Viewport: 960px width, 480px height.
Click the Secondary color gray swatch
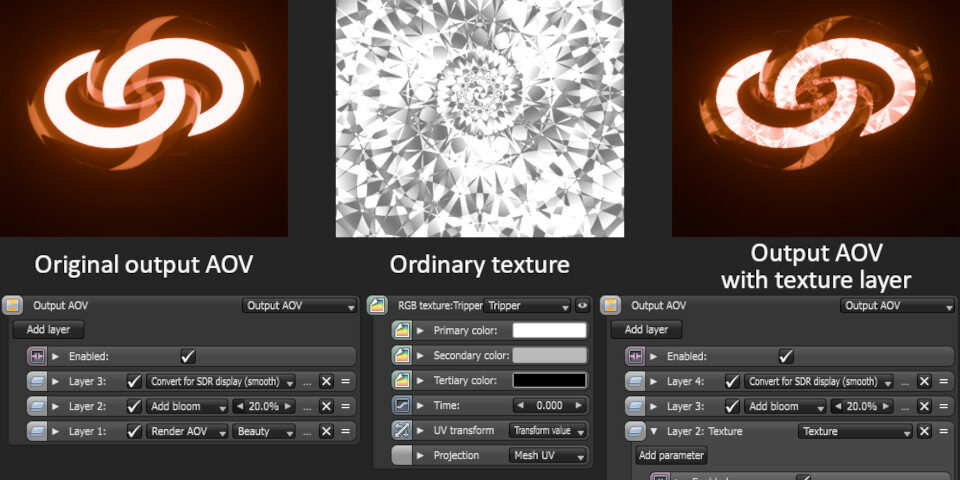point(550,356)
